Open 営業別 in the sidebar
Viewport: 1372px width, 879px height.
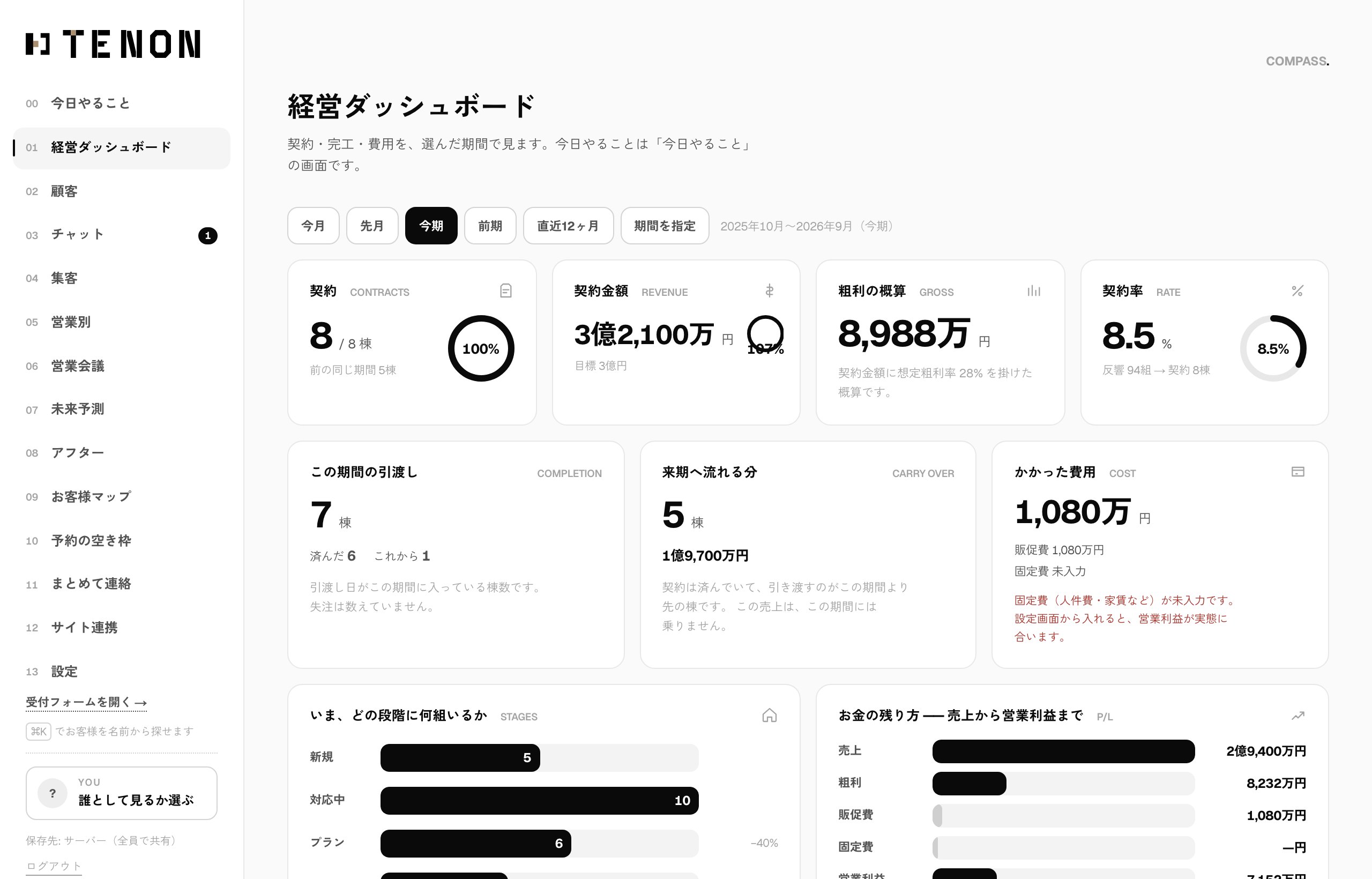click(122, 323)
